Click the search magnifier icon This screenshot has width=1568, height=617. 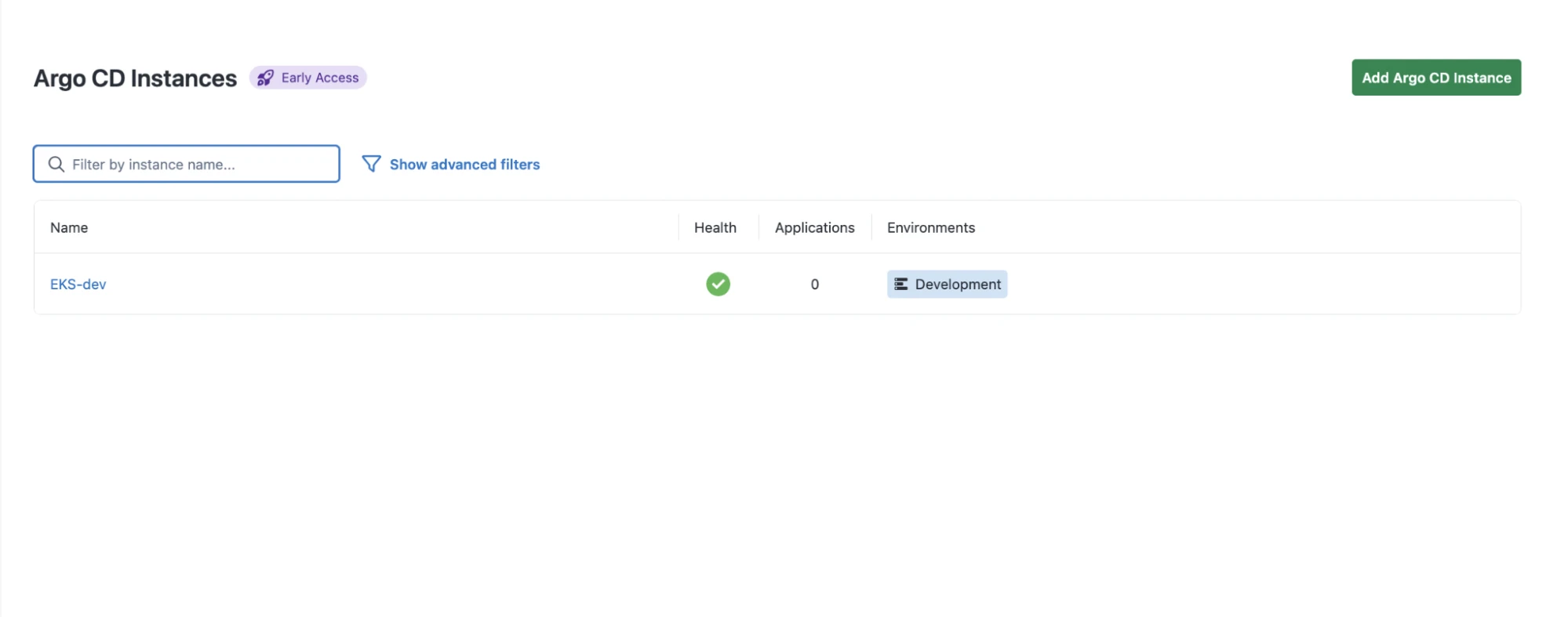point(56,164)
